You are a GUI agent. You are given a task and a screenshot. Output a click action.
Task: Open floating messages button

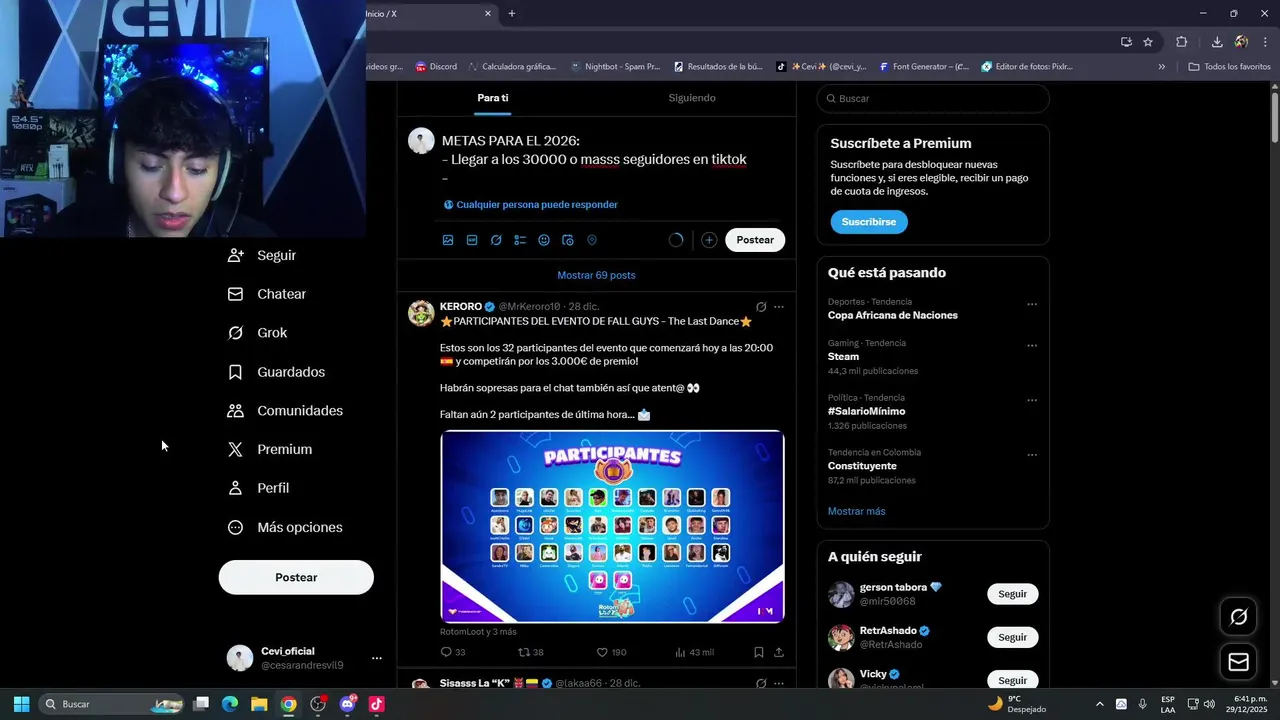[1238, 662]
